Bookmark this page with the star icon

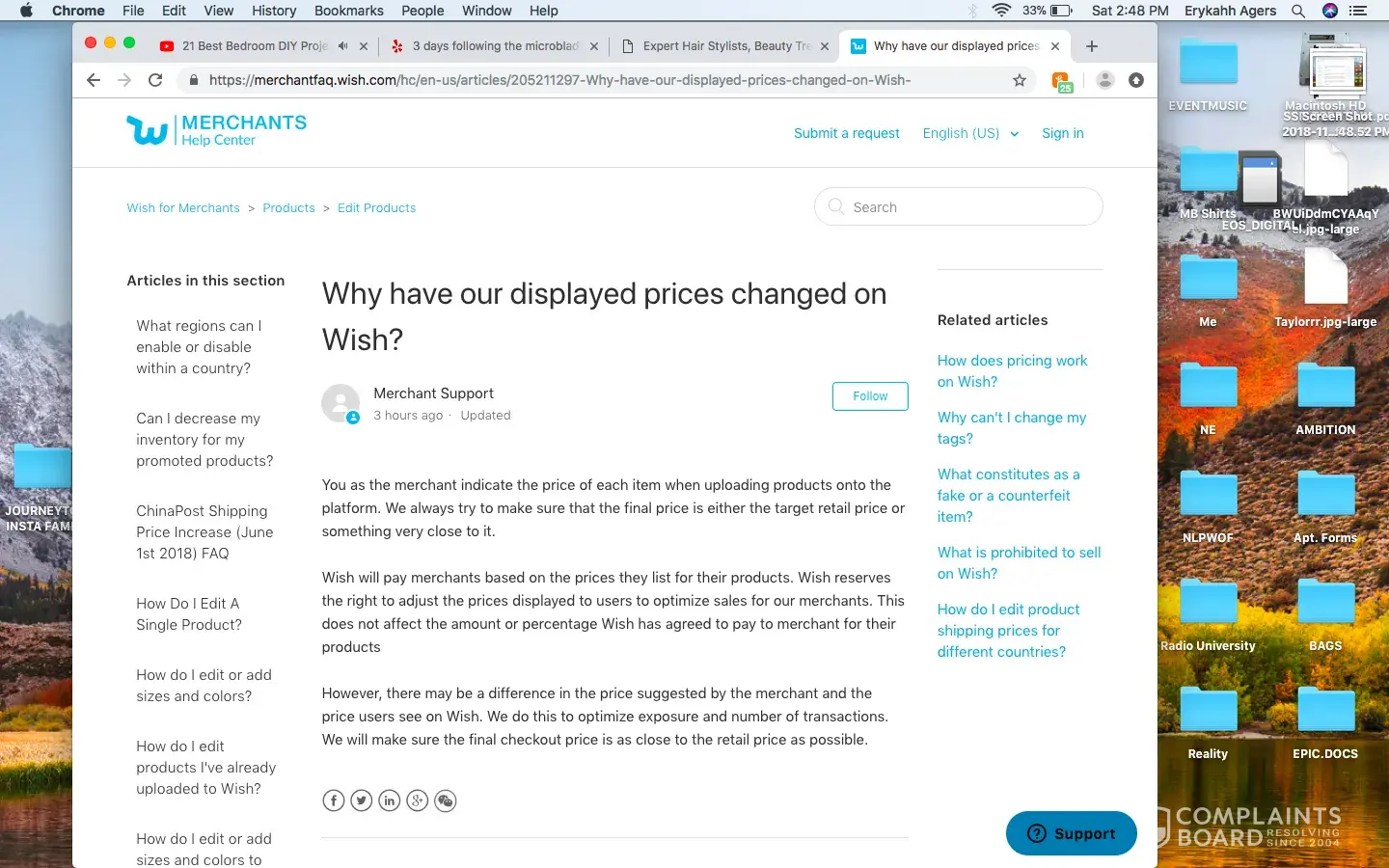click(x=1020, y=80)
